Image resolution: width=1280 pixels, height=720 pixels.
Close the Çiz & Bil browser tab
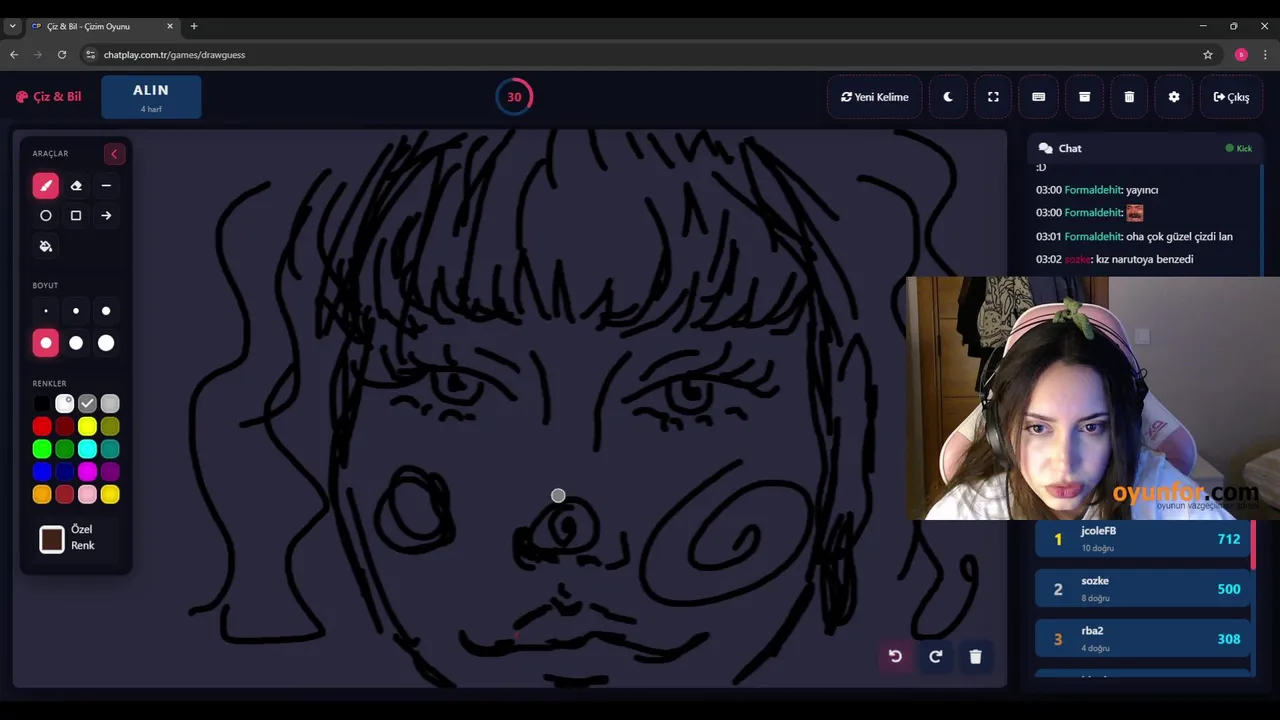pyautogui.click(x=170, y=26)
